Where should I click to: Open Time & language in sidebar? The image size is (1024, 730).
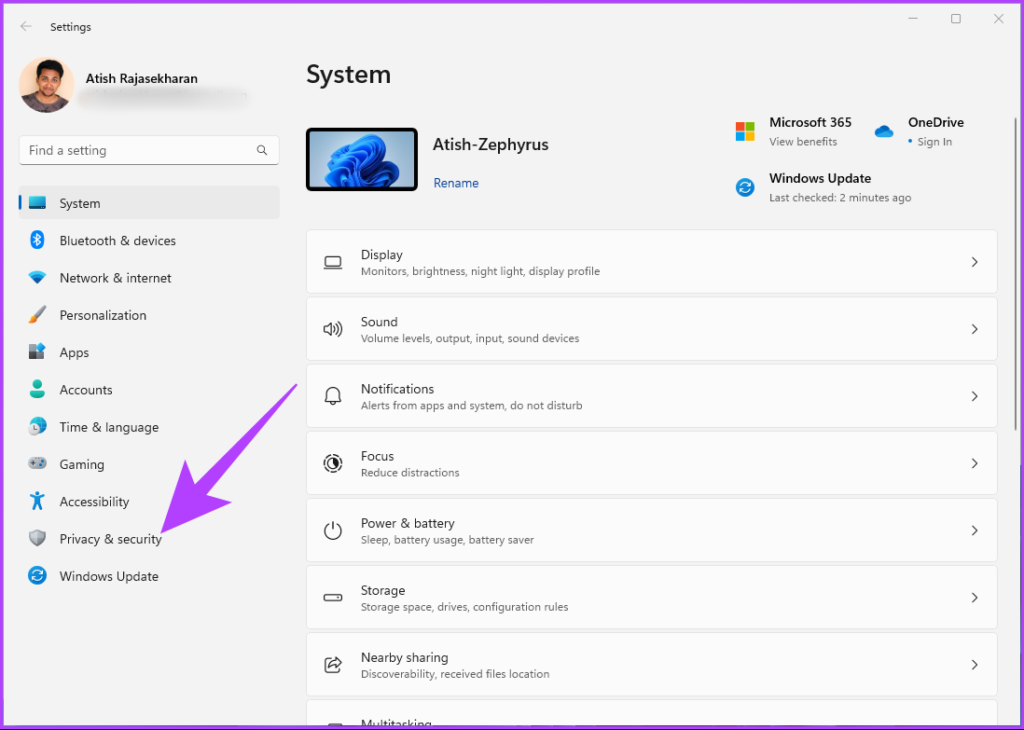108,427
